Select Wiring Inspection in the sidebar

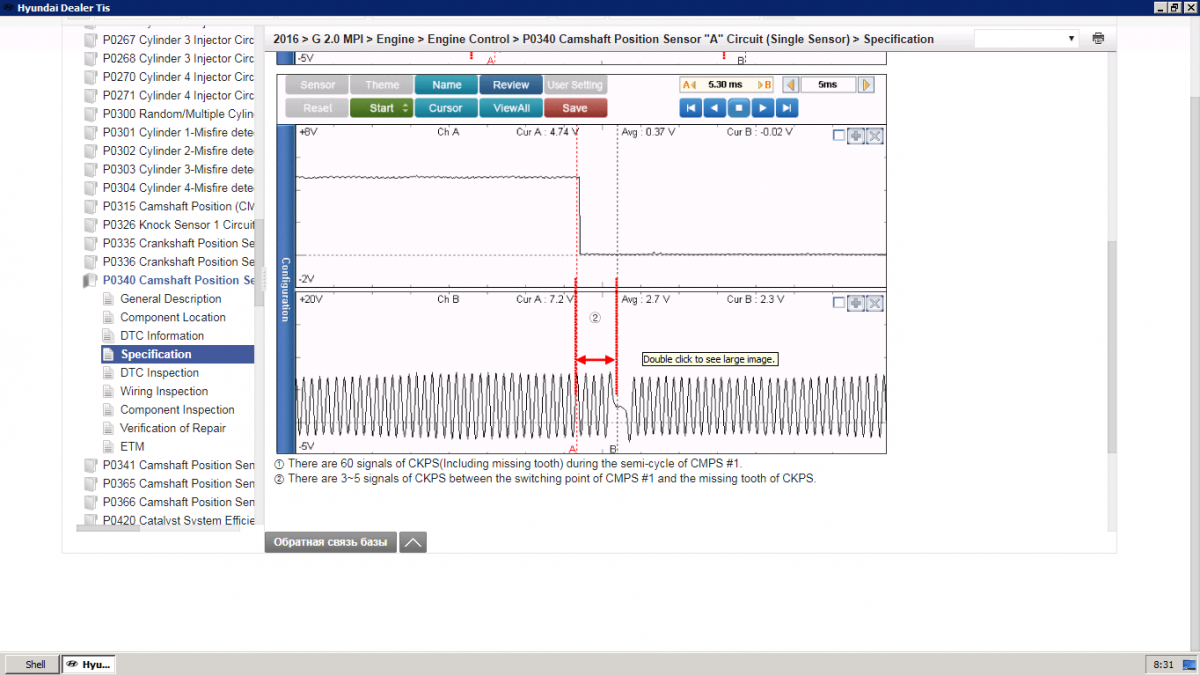coord(164,391)
